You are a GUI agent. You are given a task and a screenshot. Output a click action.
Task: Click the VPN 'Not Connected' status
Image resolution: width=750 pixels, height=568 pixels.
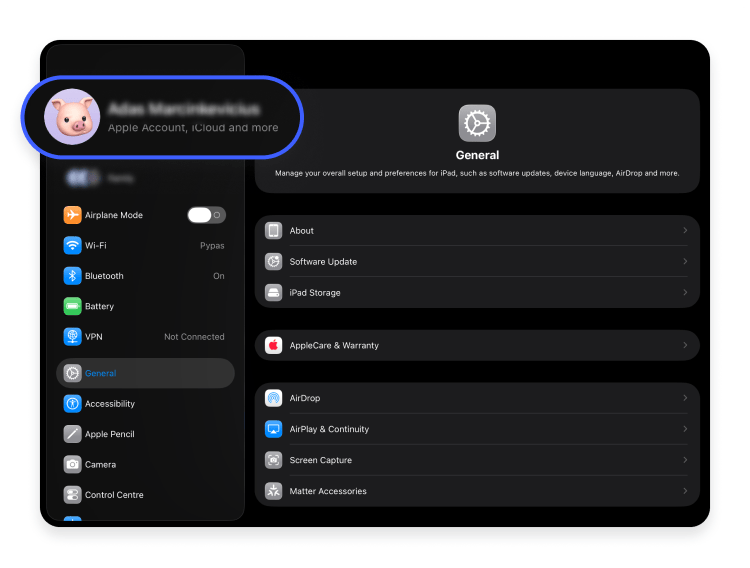pyautogui.click(x=194, y=337)
